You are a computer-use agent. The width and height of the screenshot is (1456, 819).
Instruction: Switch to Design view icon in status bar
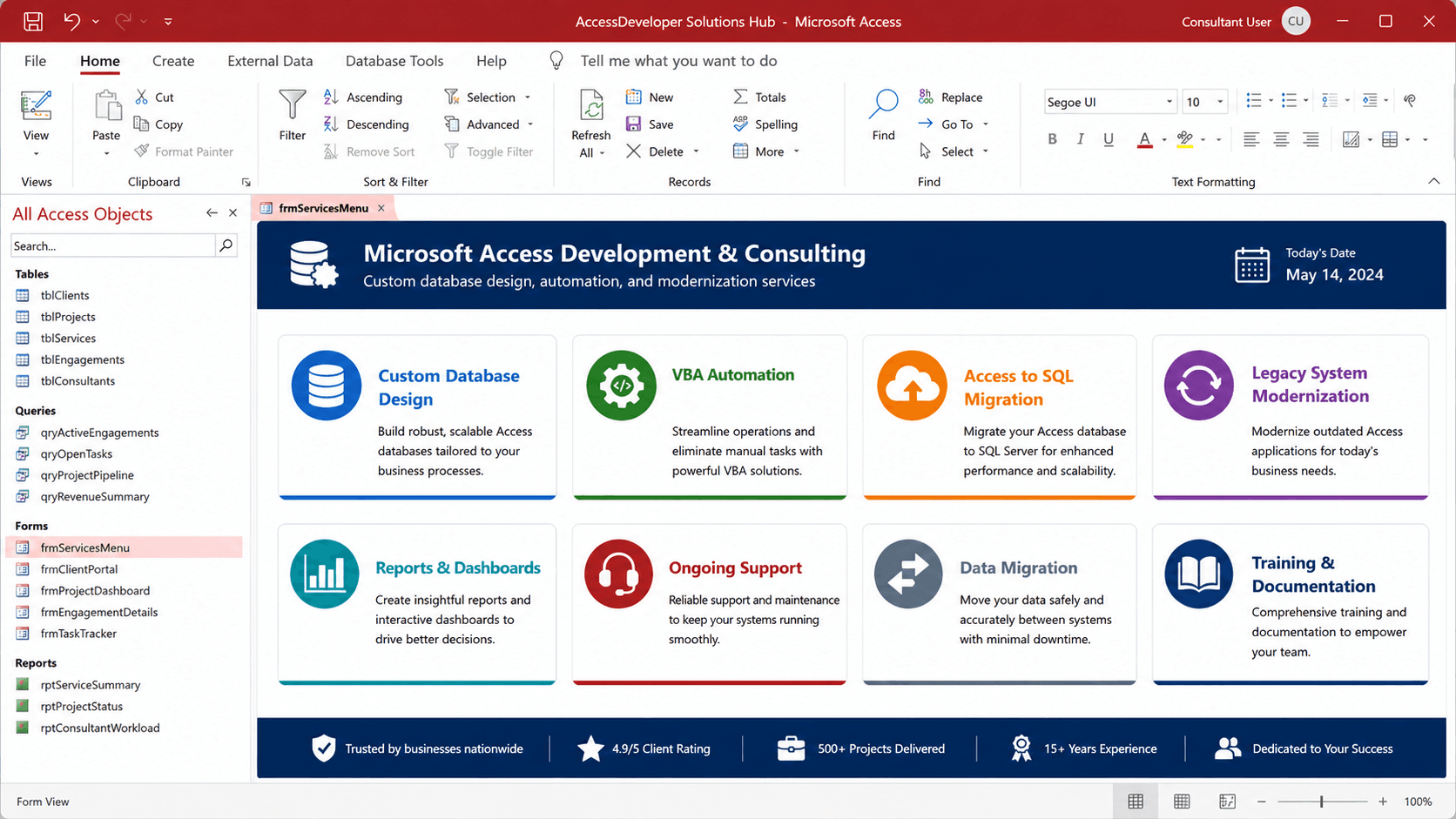pos(1227,801)
